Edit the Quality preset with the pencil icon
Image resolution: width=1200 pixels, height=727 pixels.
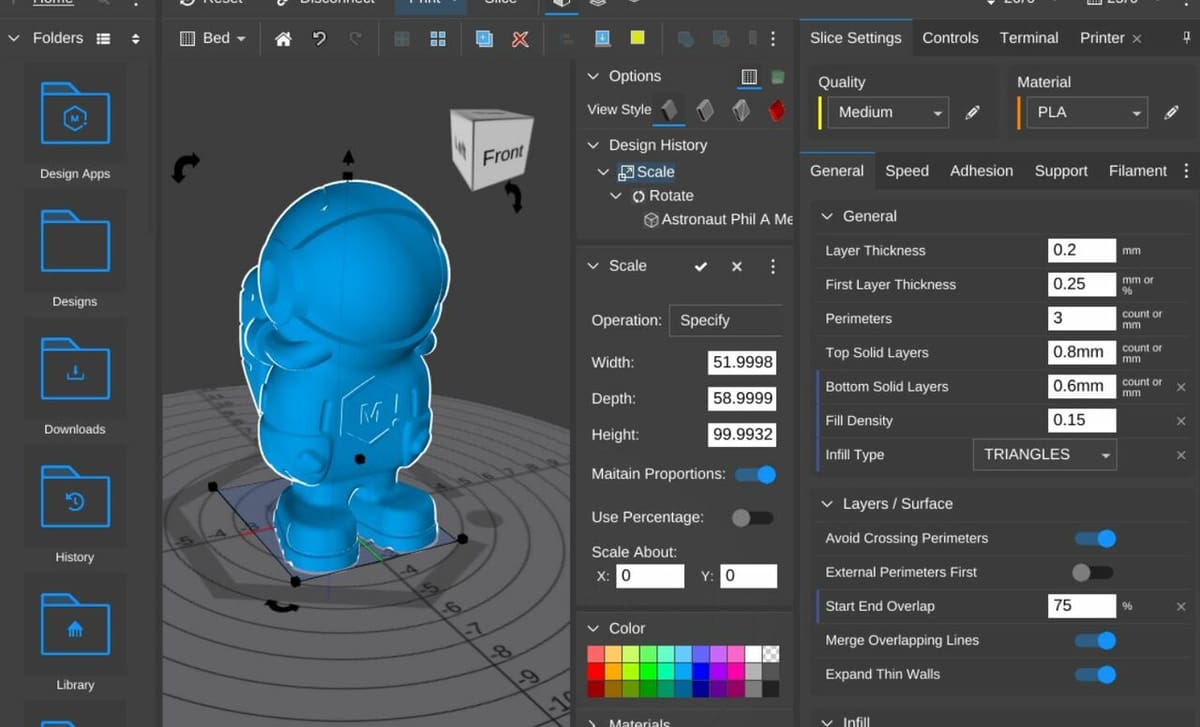tap(972, 113)
